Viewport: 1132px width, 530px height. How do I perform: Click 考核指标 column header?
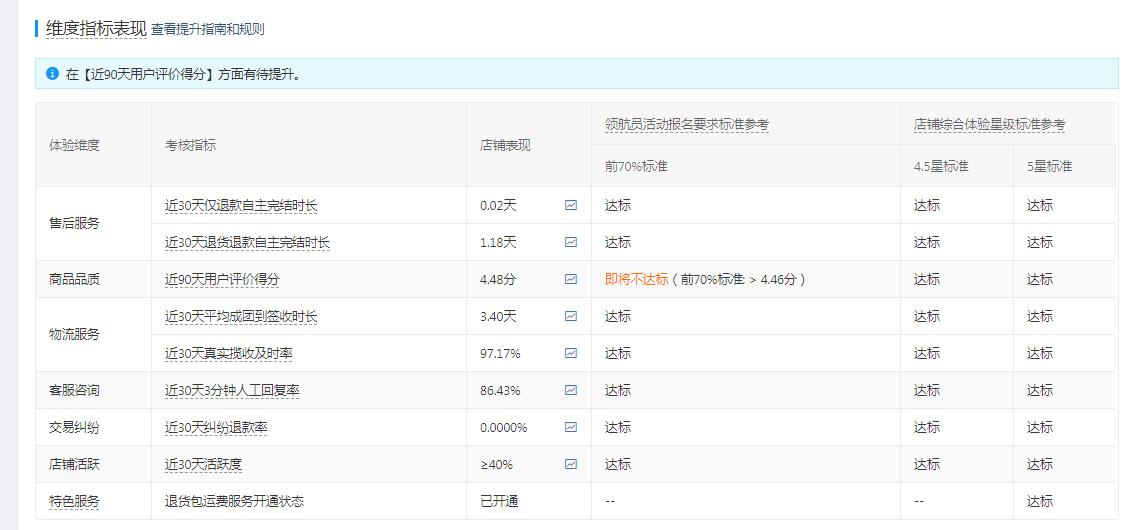190,145
